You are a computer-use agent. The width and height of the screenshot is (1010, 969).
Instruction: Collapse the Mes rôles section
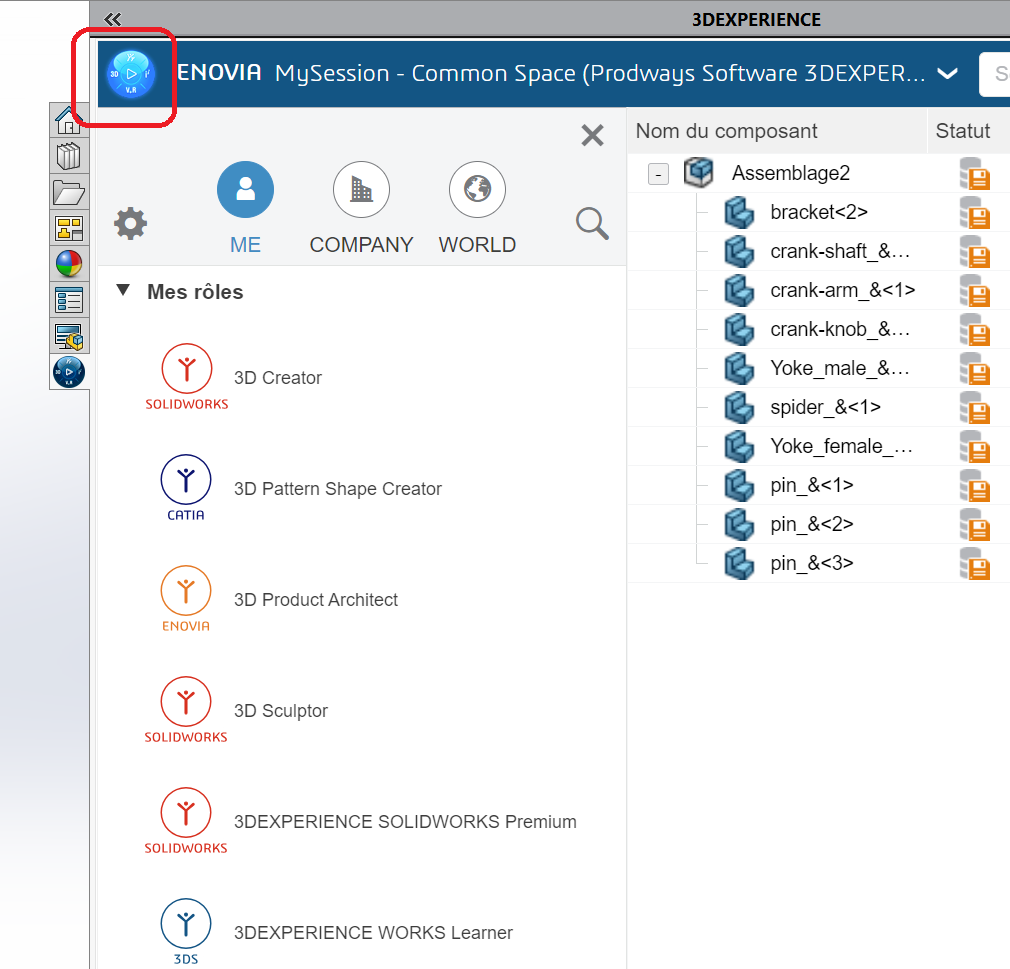[123, 291]
